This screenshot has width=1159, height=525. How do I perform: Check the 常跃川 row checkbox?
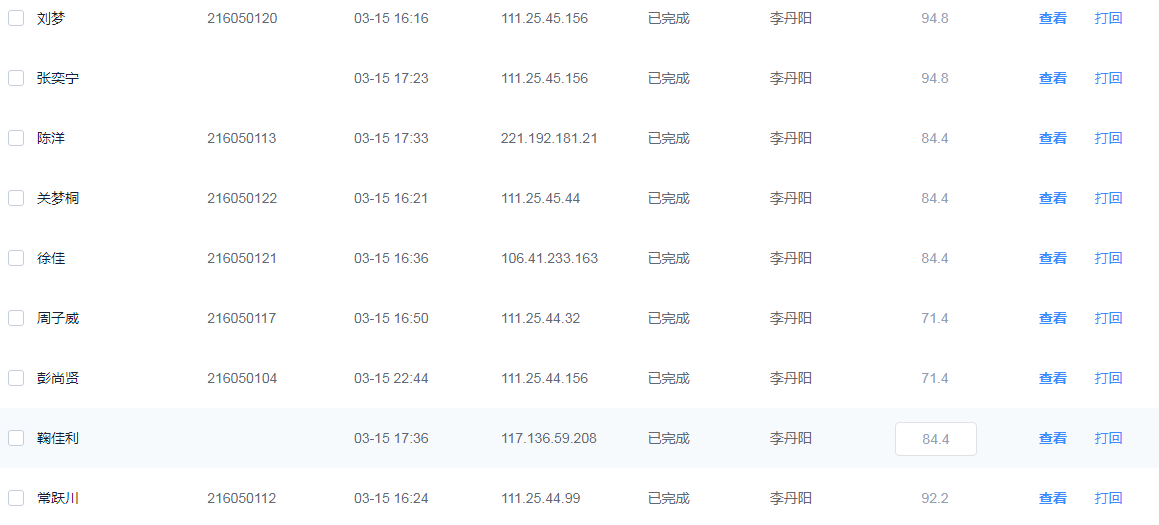pyautogui.click(x=16, y=498)
